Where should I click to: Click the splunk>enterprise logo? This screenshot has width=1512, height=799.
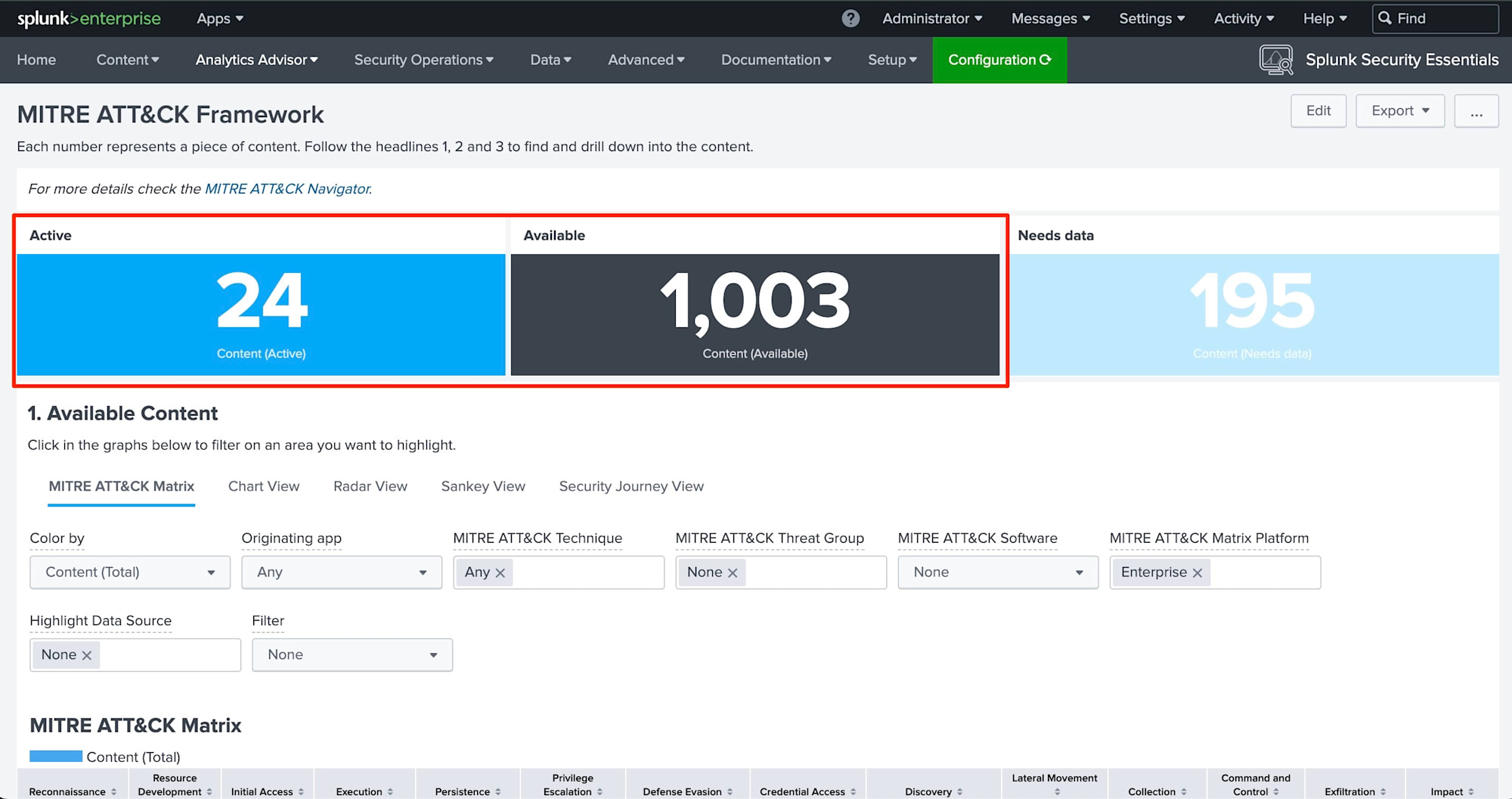tap(88, 18)
